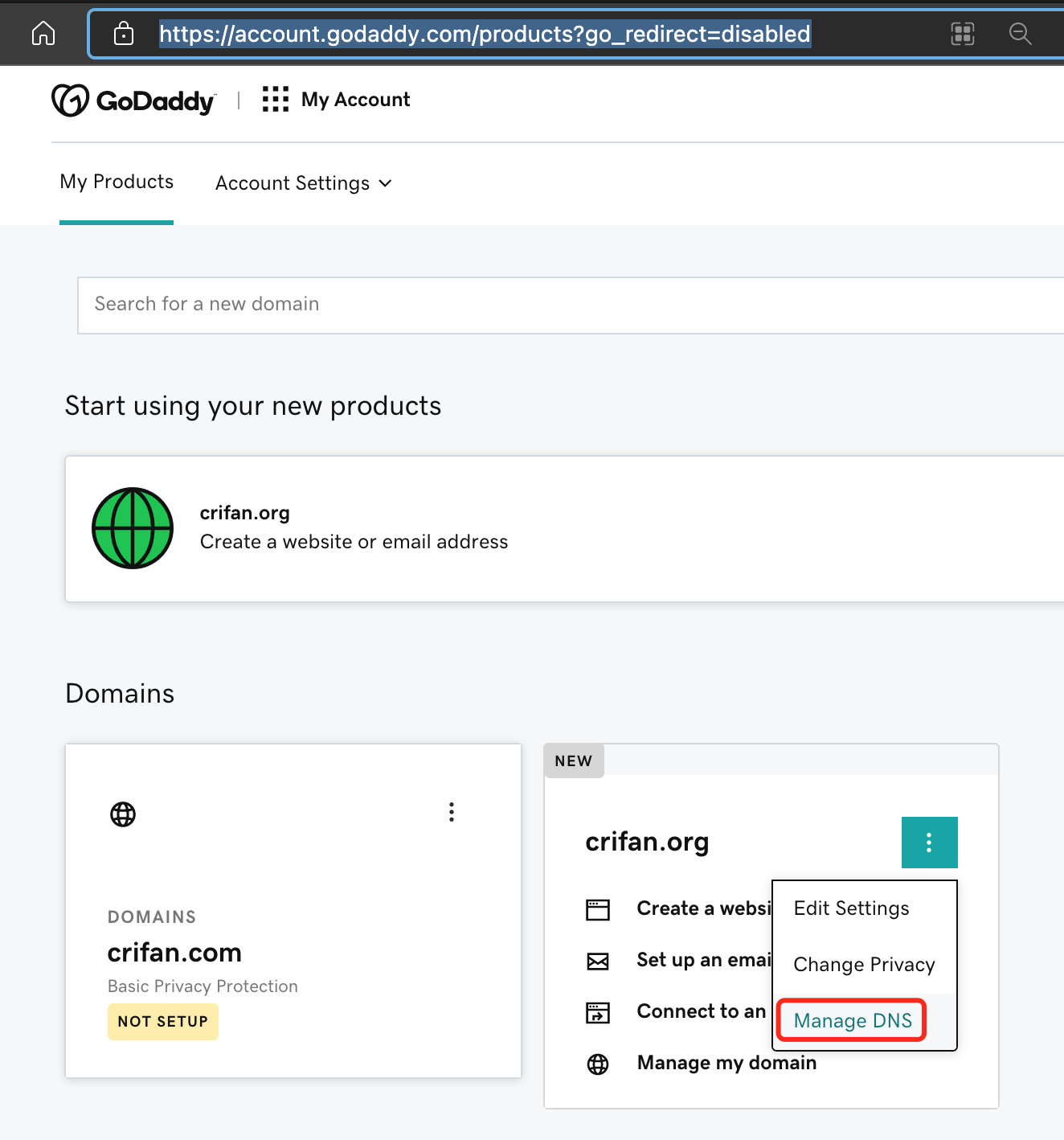Select Change Privacy menu entry
This screenshot has width=1064, height=1140.
(865, 965)
